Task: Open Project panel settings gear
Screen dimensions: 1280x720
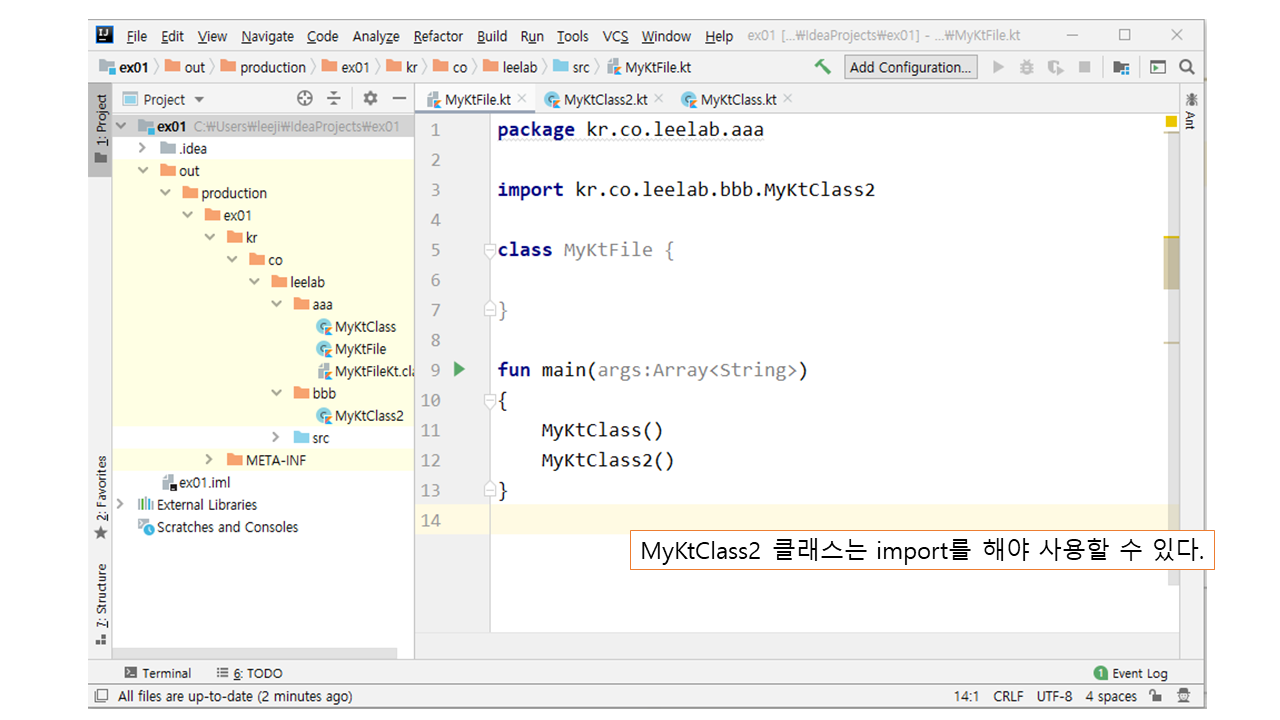Action: coord(370,98)
